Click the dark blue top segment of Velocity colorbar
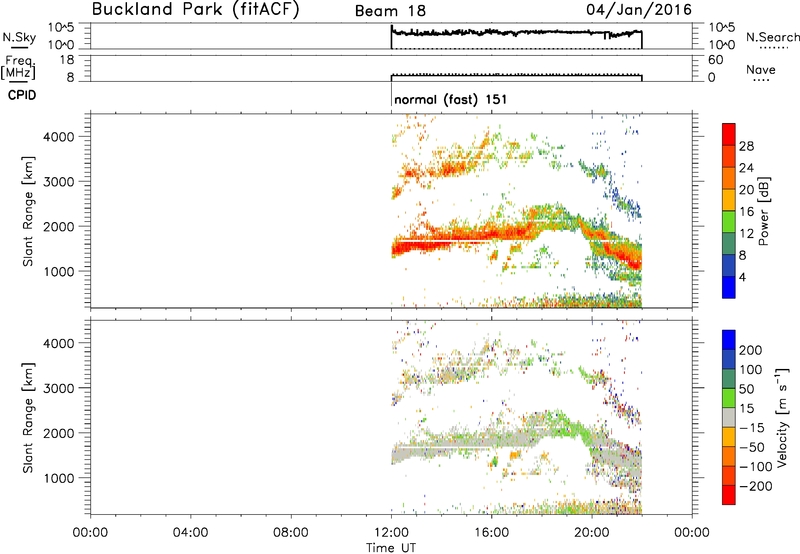 [x=729, y=340]
